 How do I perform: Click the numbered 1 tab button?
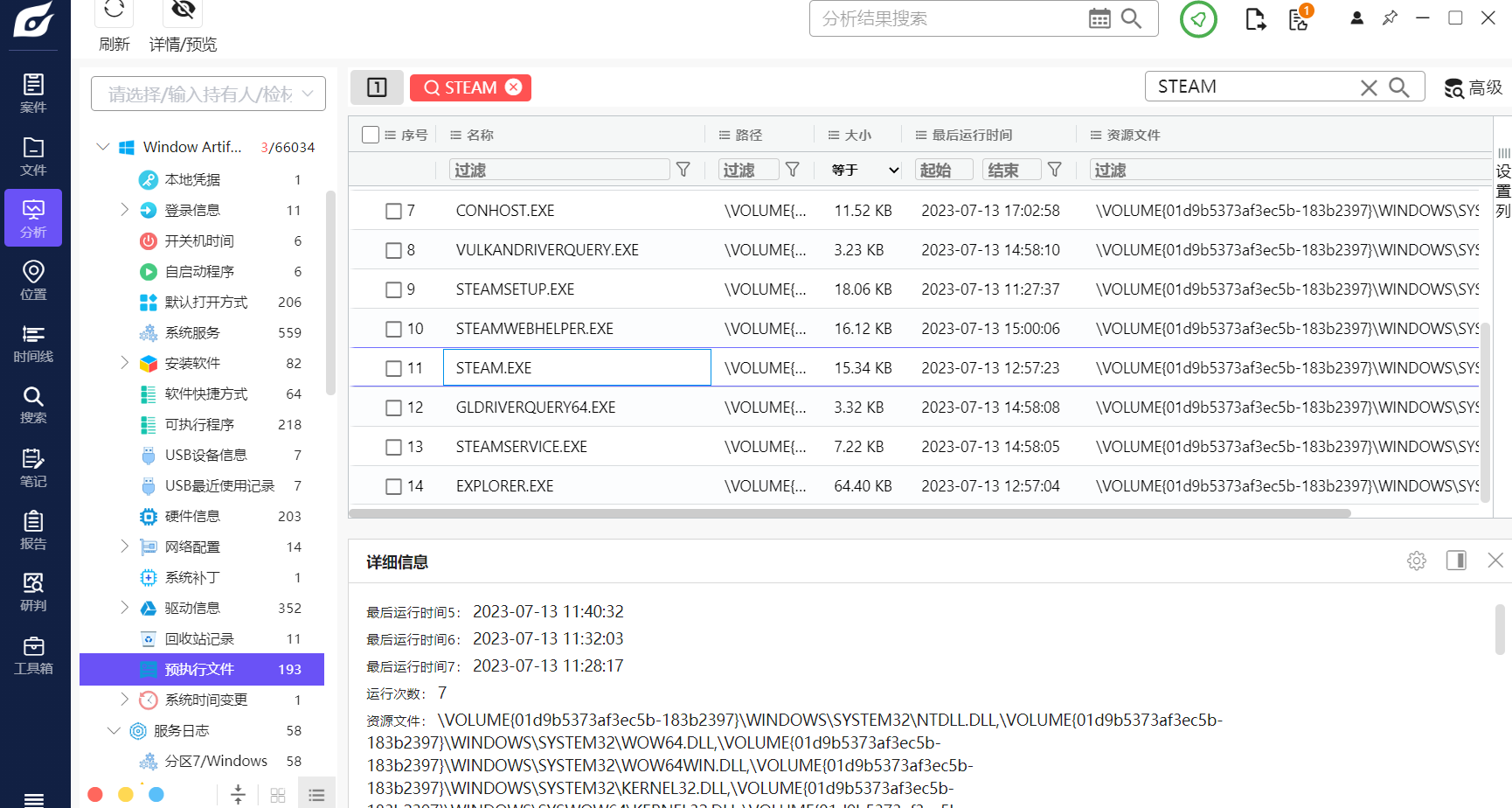377,87
